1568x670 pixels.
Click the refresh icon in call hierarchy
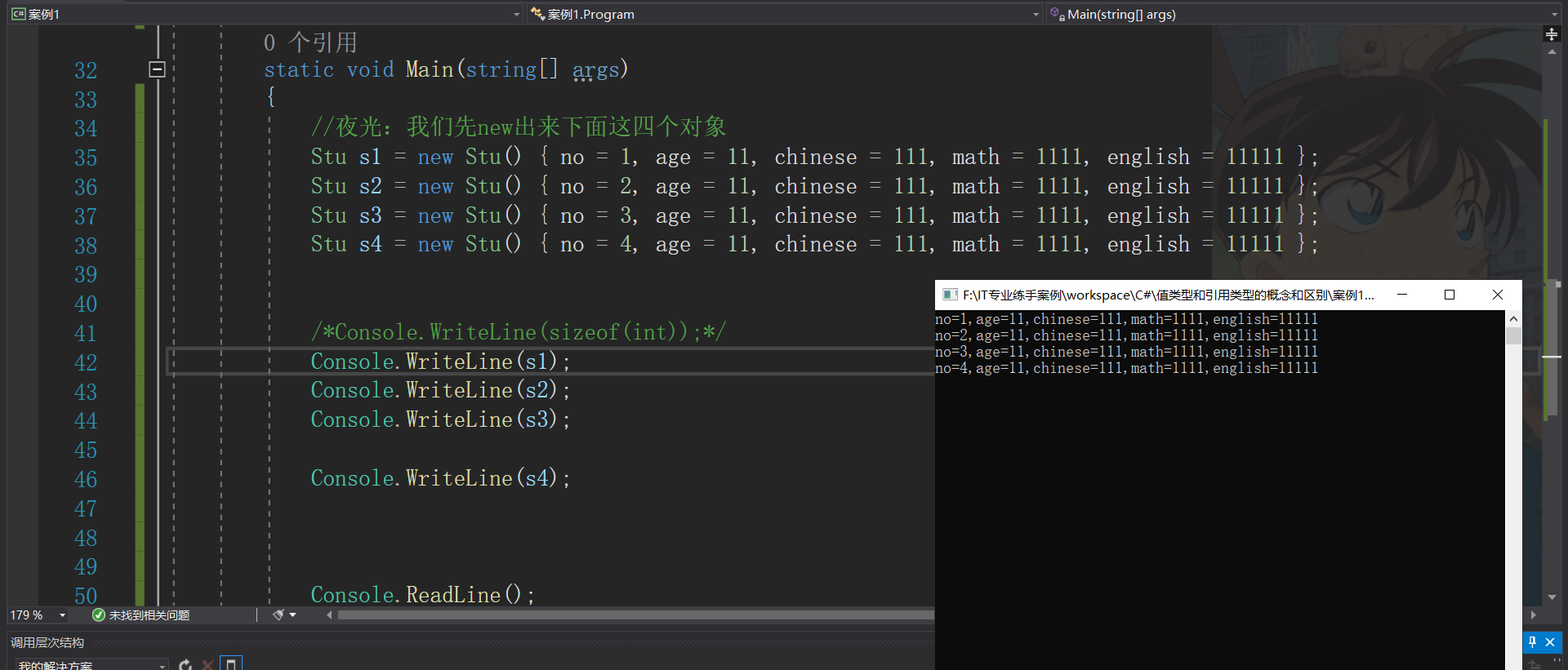click(185, 664)
